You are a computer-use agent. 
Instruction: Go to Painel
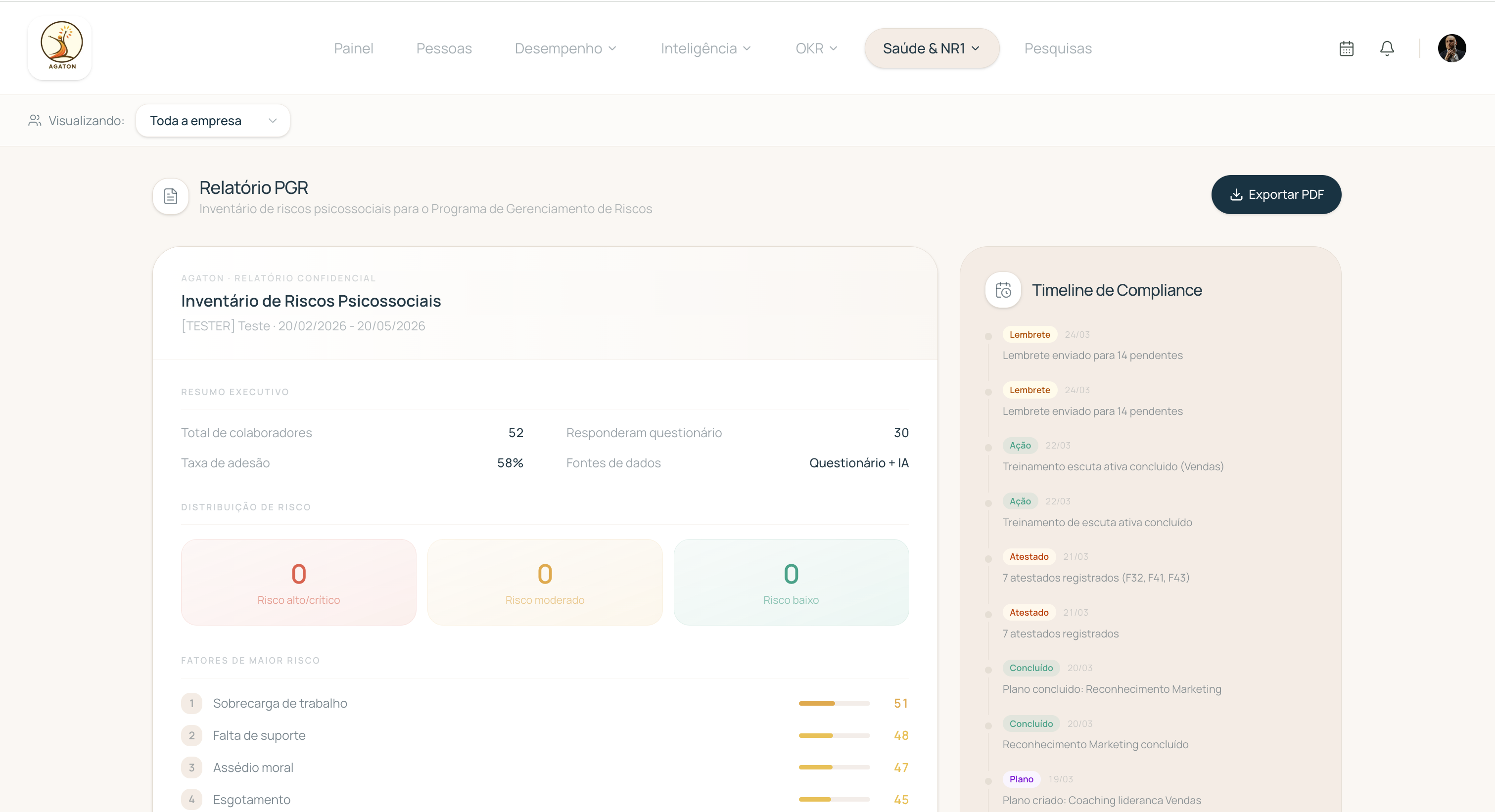click(x=353, y=48)
